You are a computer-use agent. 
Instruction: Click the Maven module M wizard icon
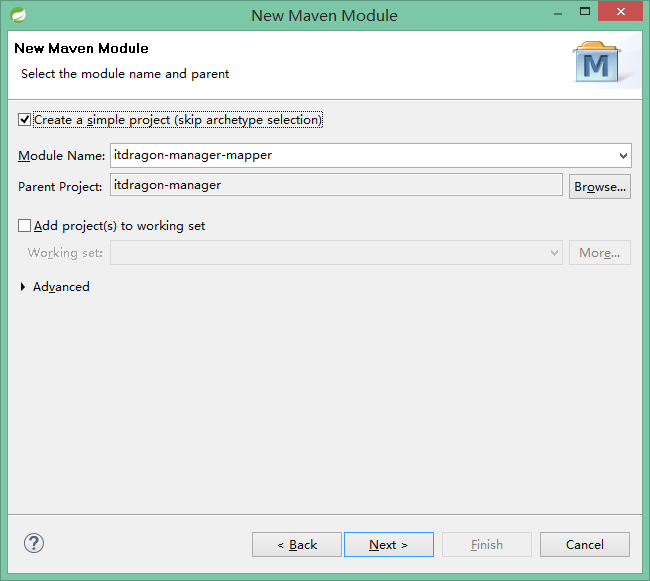point(597,62)
